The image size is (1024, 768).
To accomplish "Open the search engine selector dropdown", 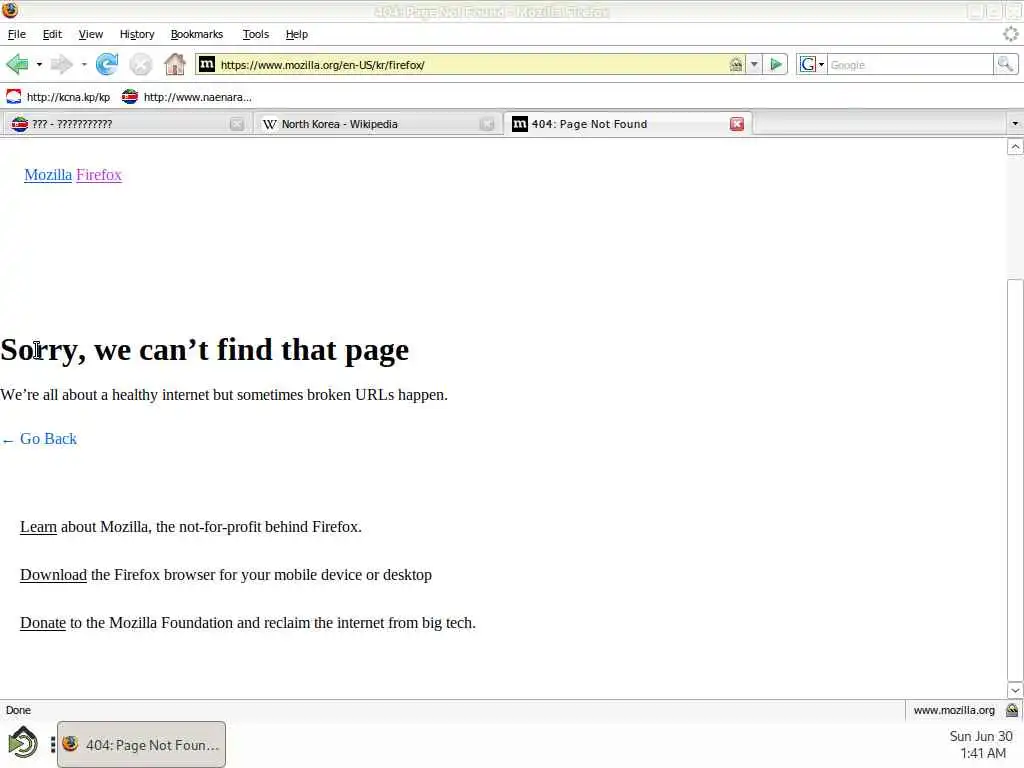I will coord(812,65).
